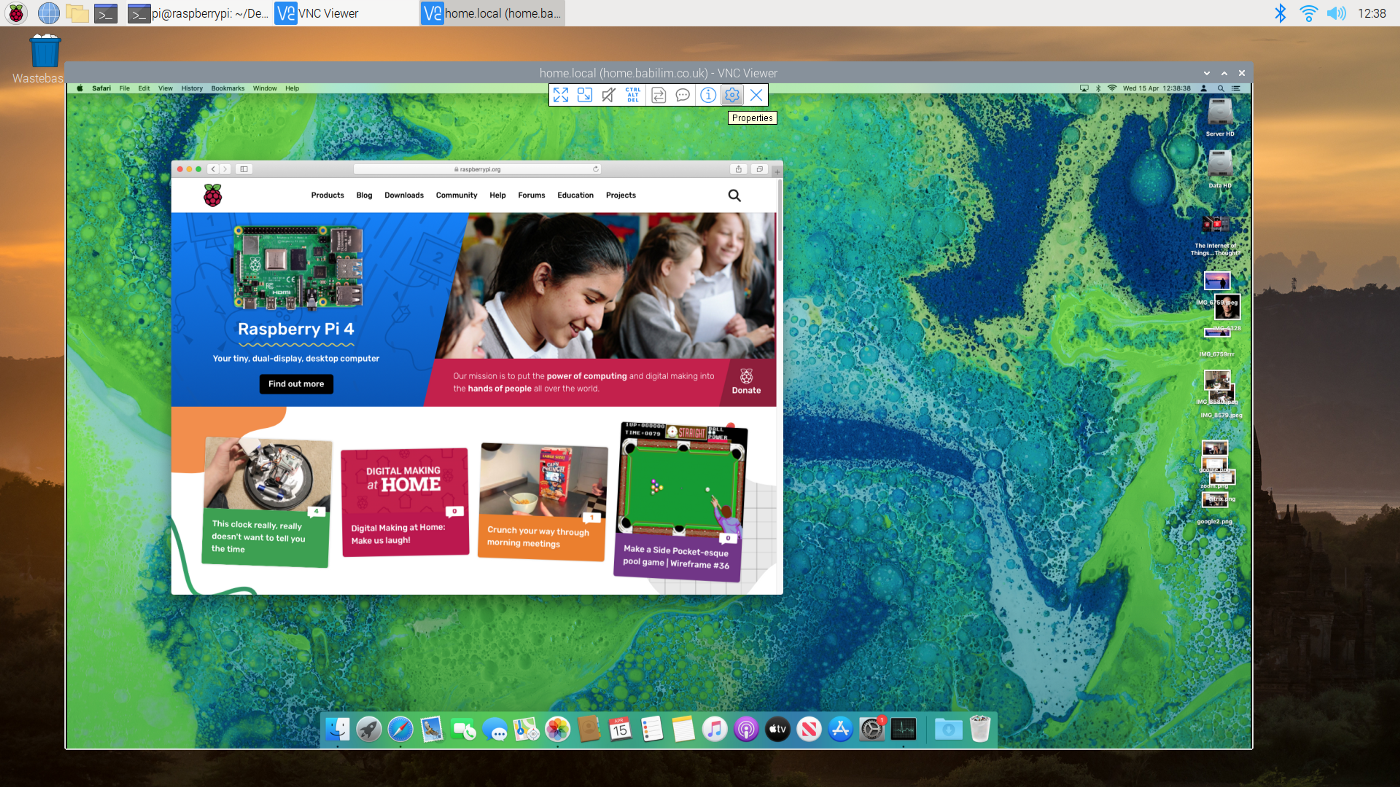Send Ctrl-Alt-Del to the remote session
The image size is (1400, 787).
pos(633,94)
